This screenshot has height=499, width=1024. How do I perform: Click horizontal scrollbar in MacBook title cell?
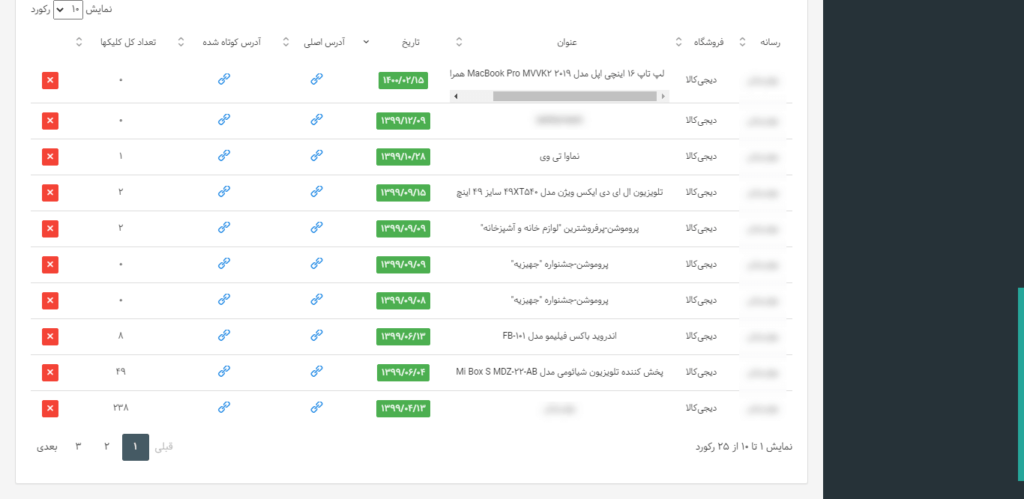click(560, 96)
